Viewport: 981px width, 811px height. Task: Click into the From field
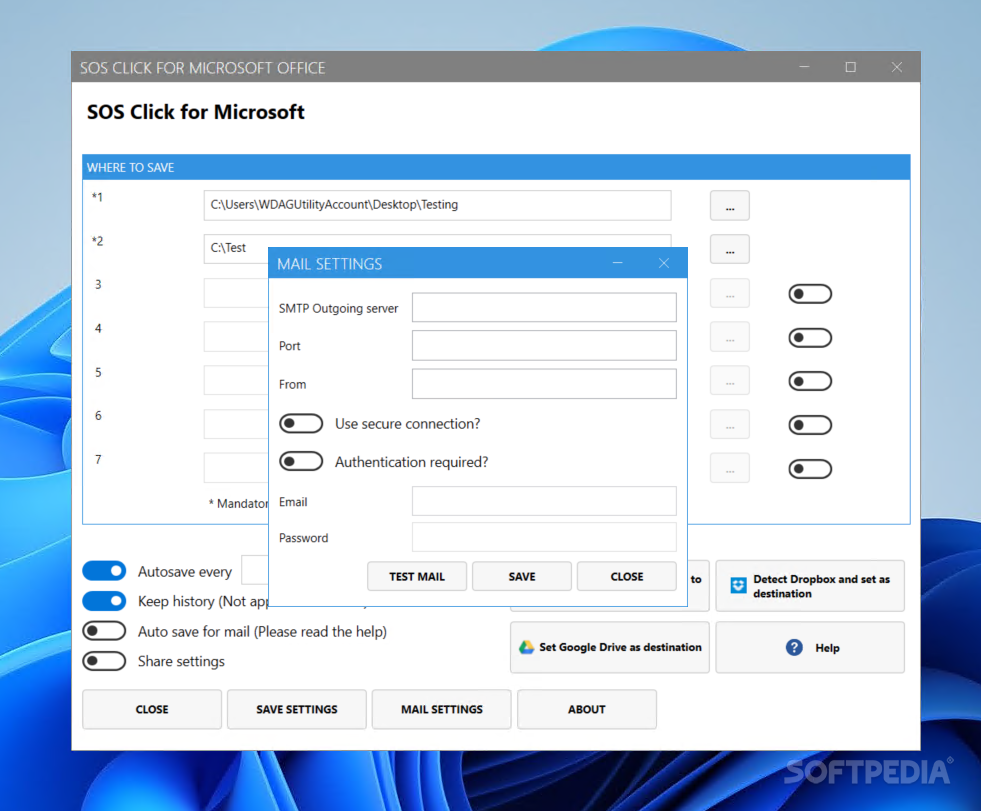pyautogui.click(x=544, y=384)
